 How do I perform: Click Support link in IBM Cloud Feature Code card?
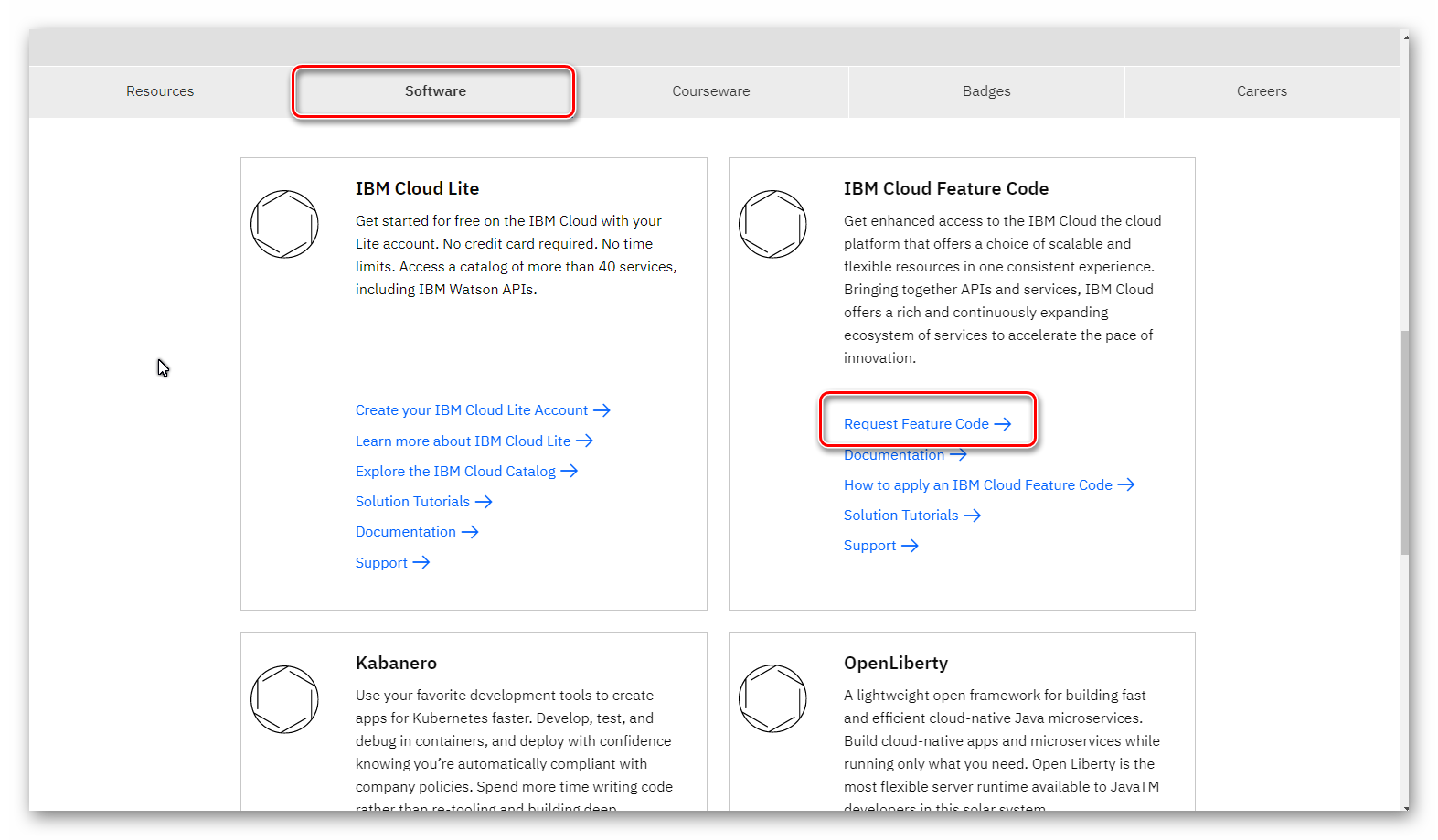pyautogui.click(x=869, y=546)
